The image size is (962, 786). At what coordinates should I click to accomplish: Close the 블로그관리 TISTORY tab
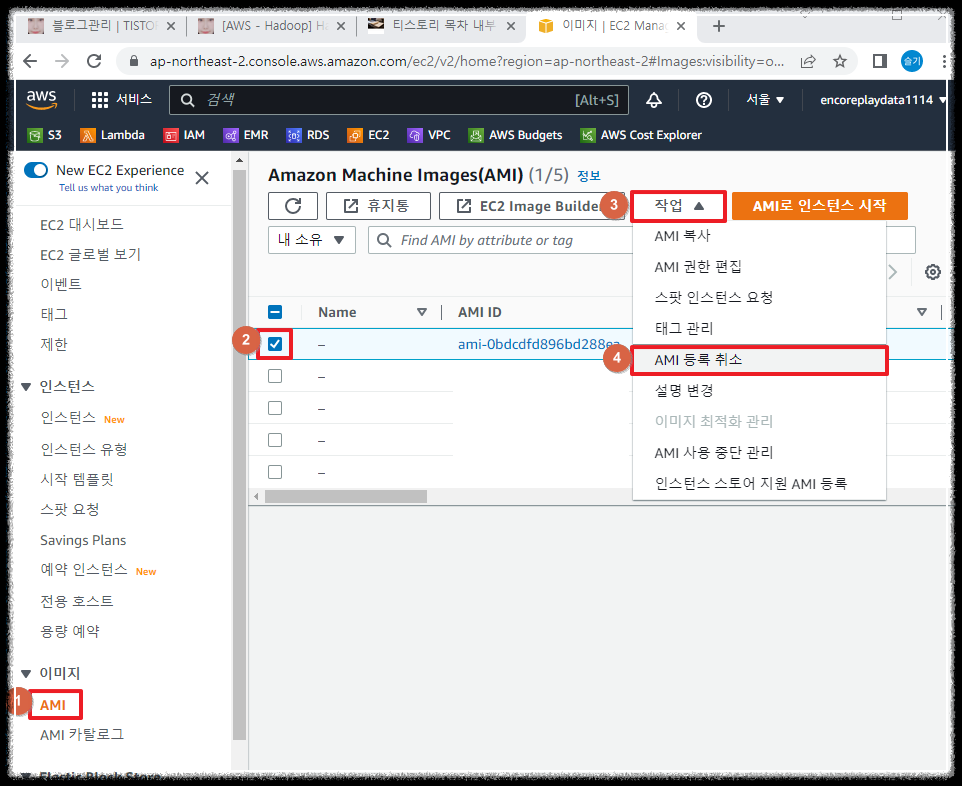(x=171, y=26)
